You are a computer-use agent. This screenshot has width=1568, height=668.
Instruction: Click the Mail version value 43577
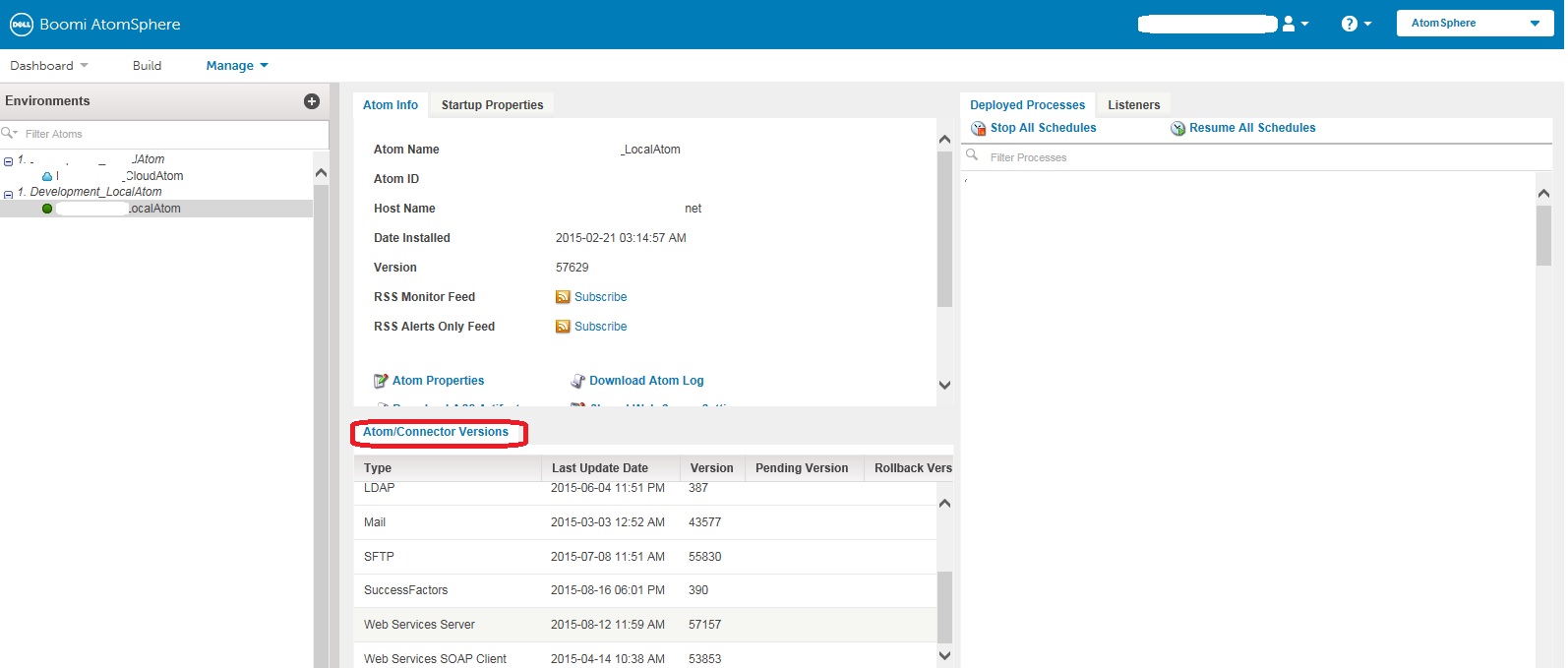(705, 522)
